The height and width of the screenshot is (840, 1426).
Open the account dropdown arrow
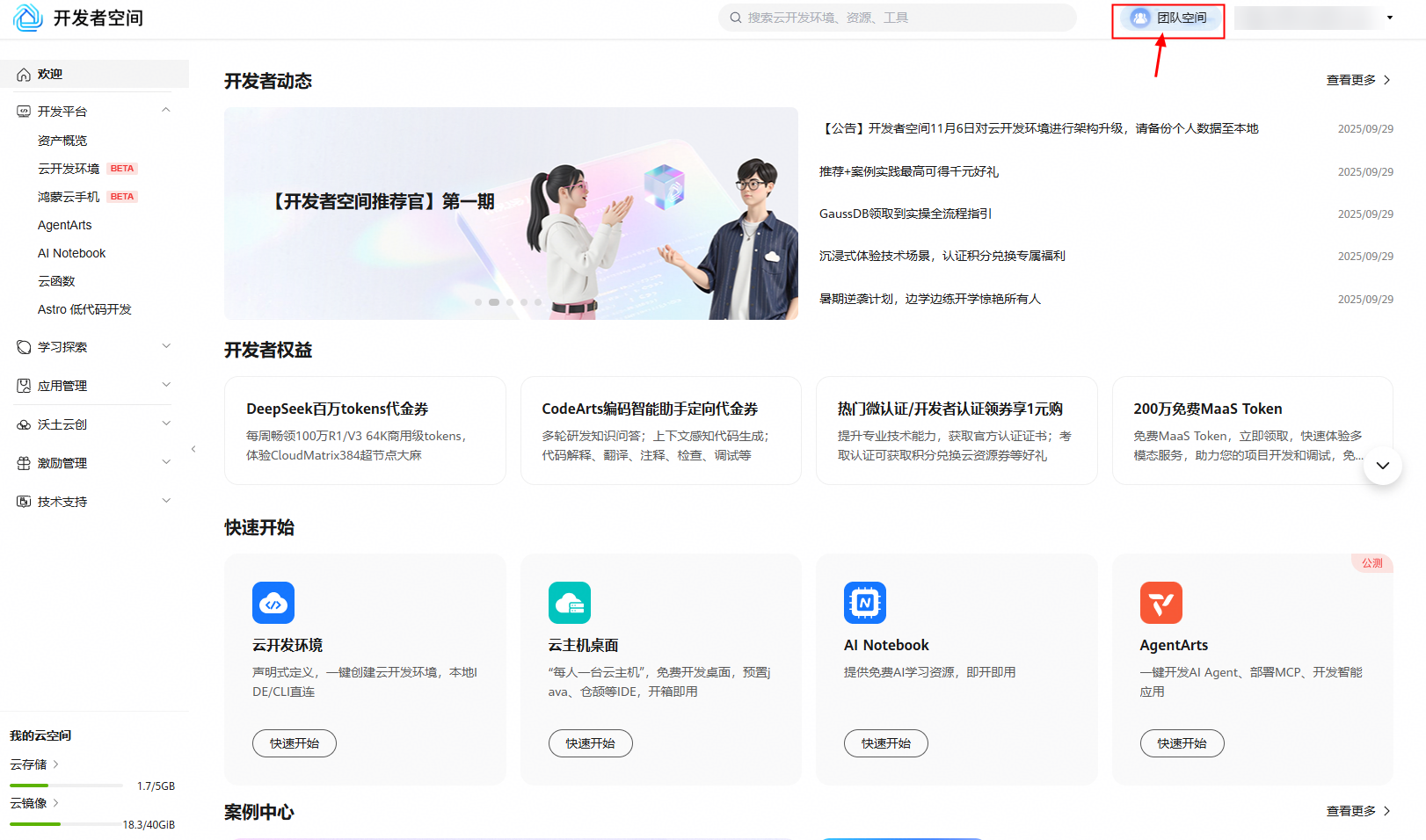click(x=1390, y=18)
